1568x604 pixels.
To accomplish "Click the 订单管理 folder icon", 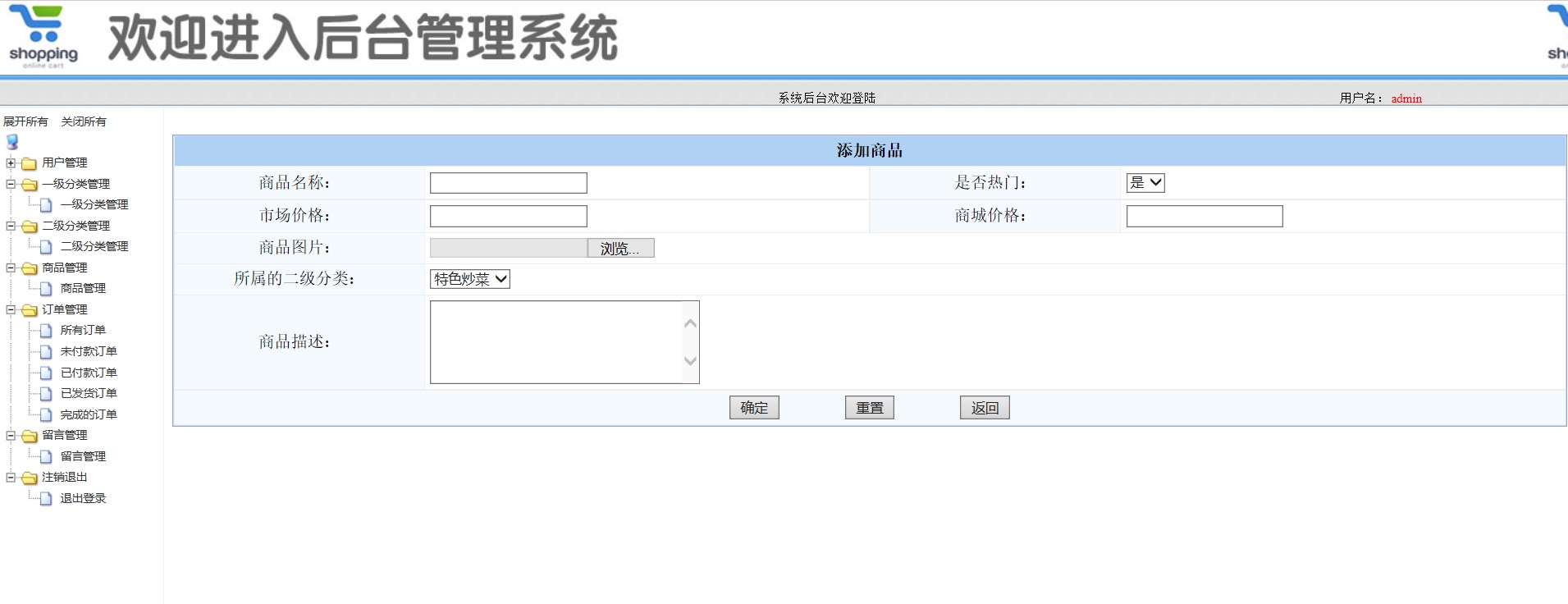I will point(30,310).
